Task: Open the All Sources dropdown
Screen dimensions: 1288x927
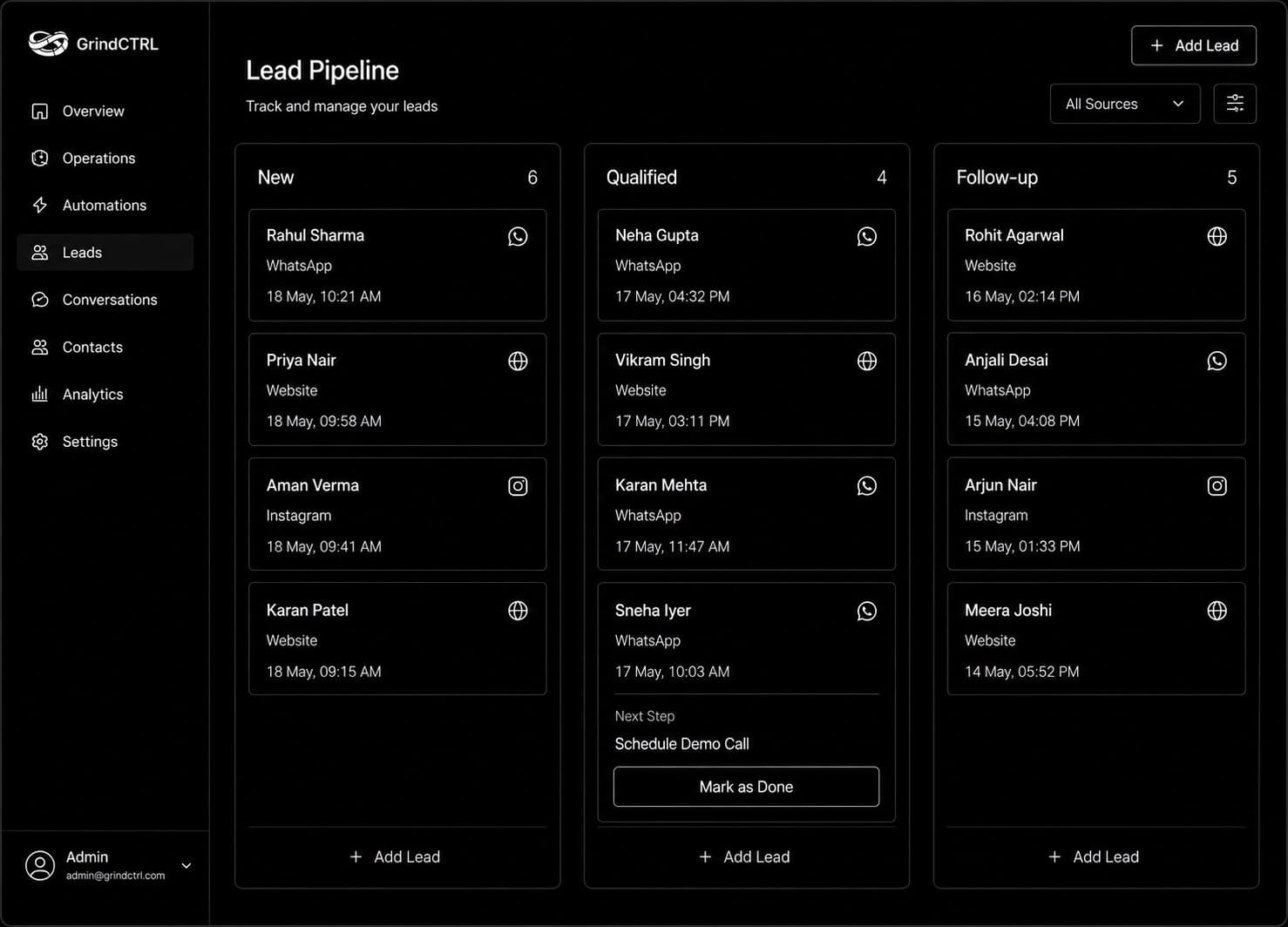Action: coord(1125,104)
